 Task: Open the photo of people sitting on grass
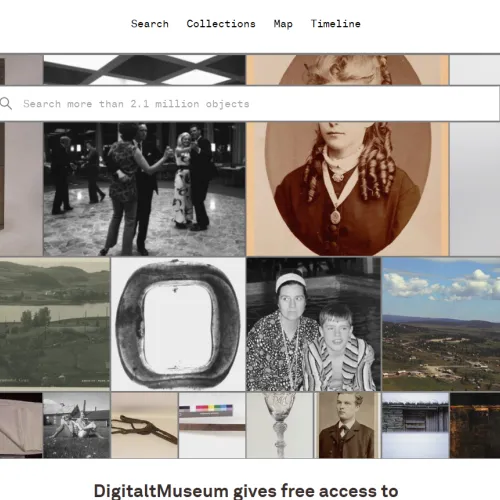coord(77,425)
